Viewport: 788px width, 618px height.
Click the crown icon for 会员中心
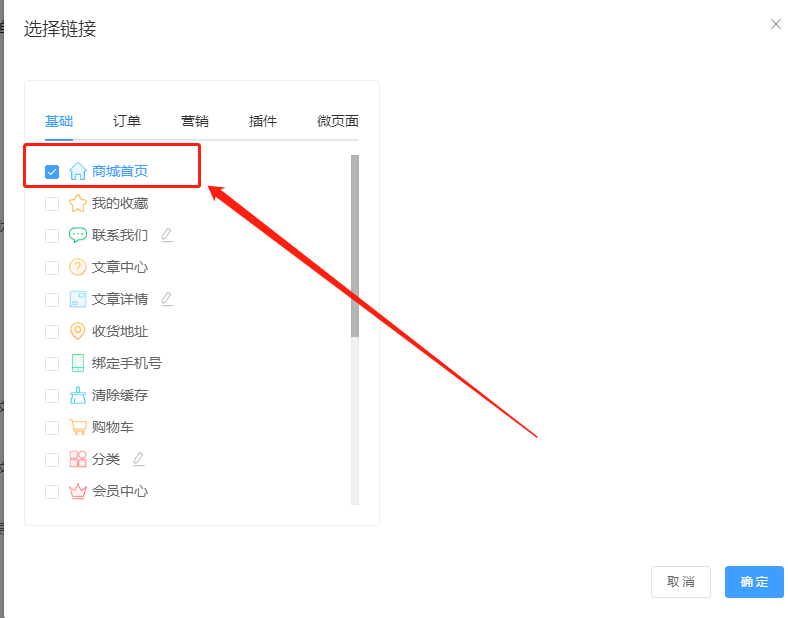(77, 491)
